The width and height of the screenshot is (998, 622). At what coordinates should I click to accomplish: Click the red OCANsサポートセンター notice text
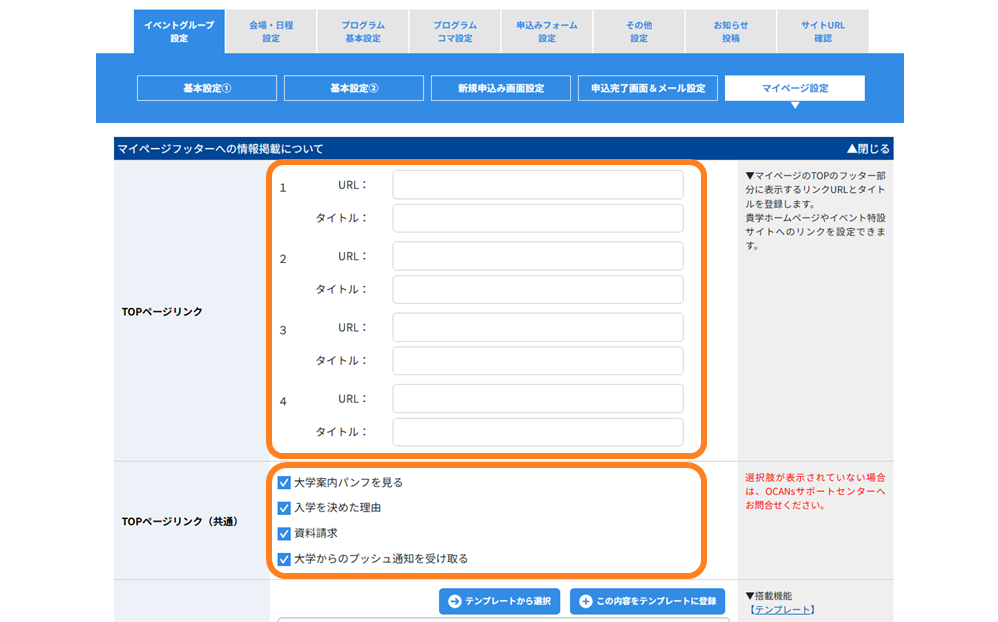click(815, 491)
